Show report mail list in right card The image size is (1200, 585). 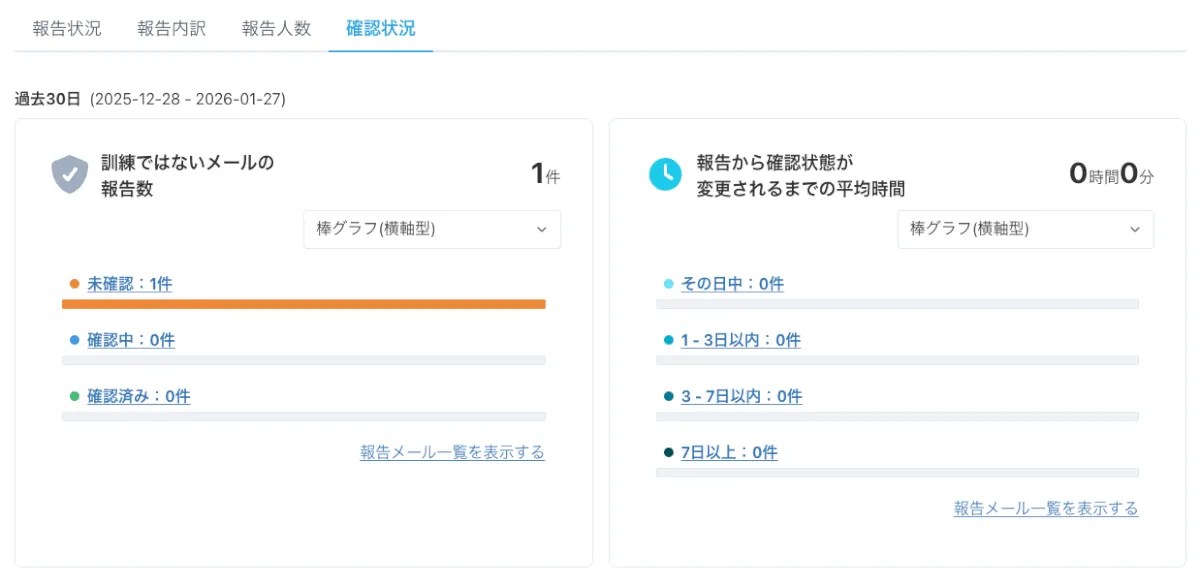(1046, 508)
